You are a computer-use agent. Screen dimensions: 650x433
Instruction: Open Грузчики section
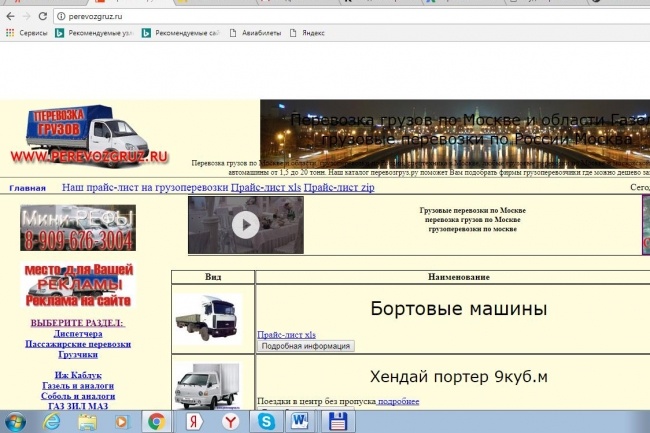point(78,354)
